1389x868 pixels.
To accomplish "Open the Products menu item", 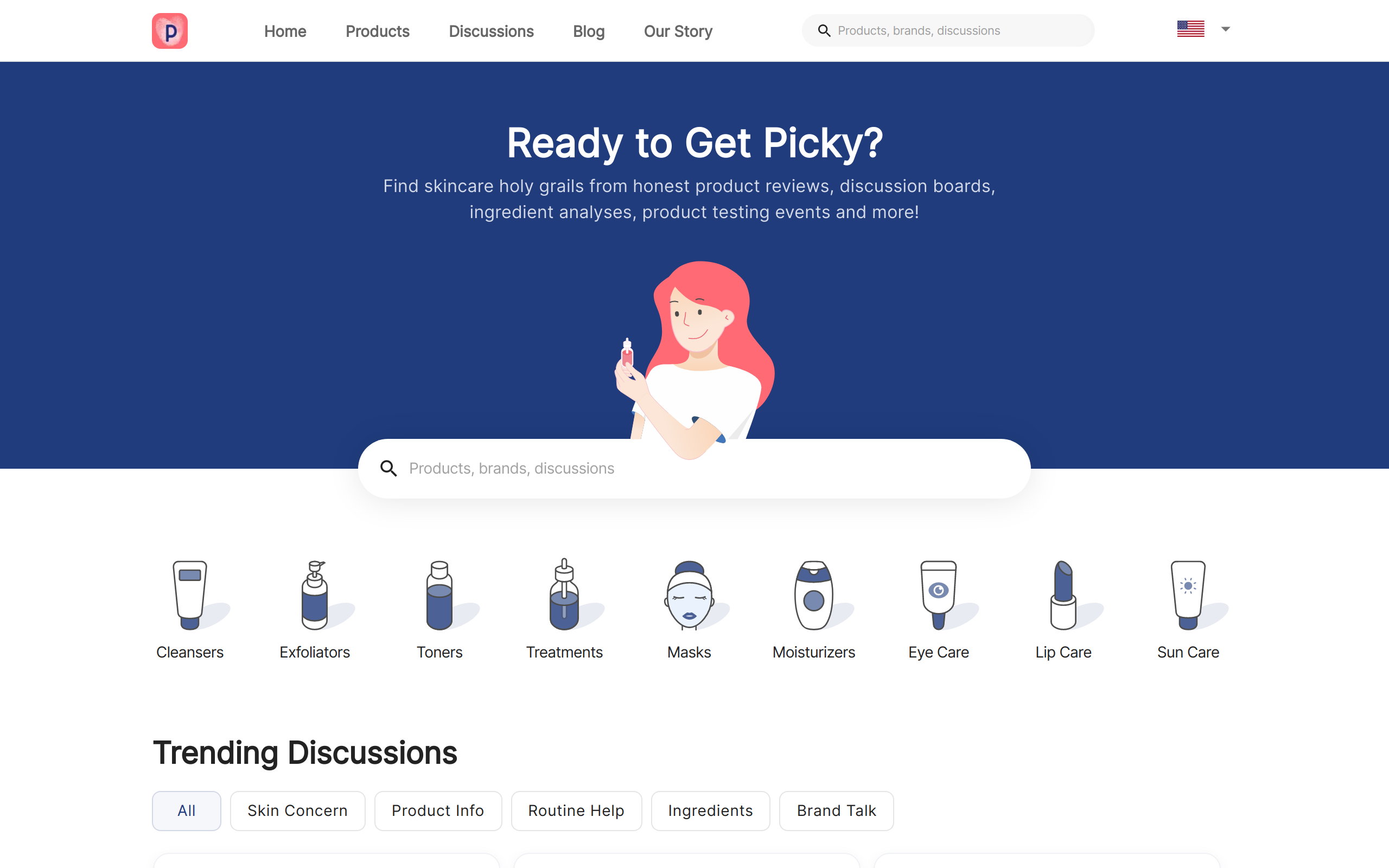I will point(377,31).
